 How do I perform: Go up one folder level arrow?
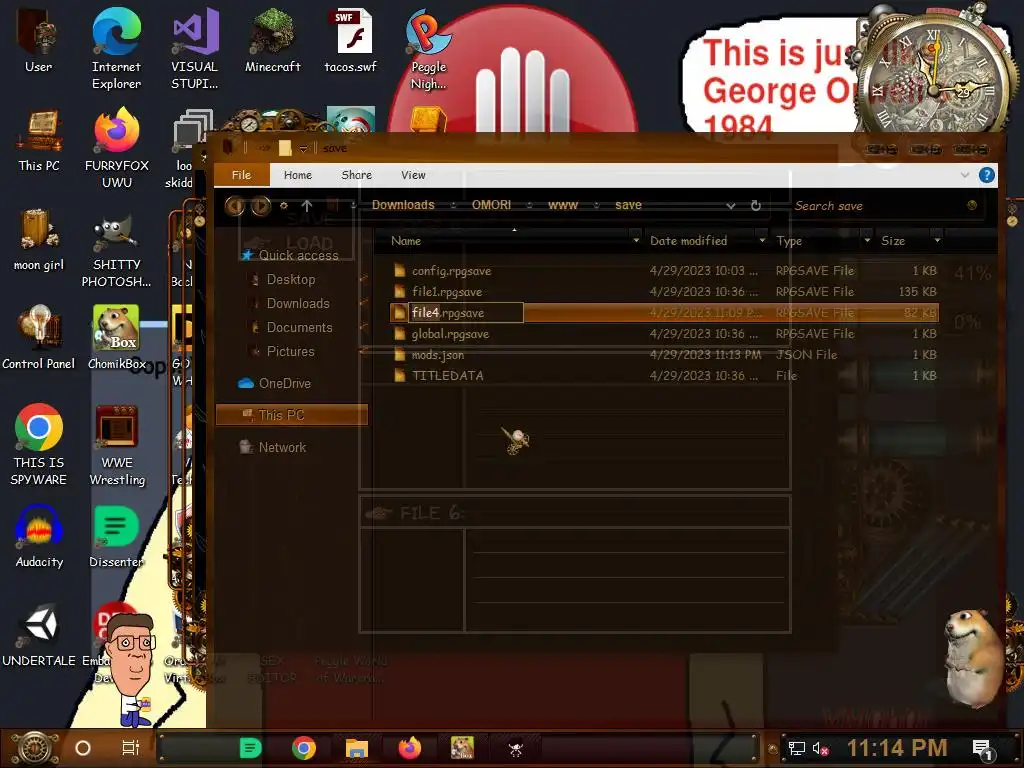307,206
